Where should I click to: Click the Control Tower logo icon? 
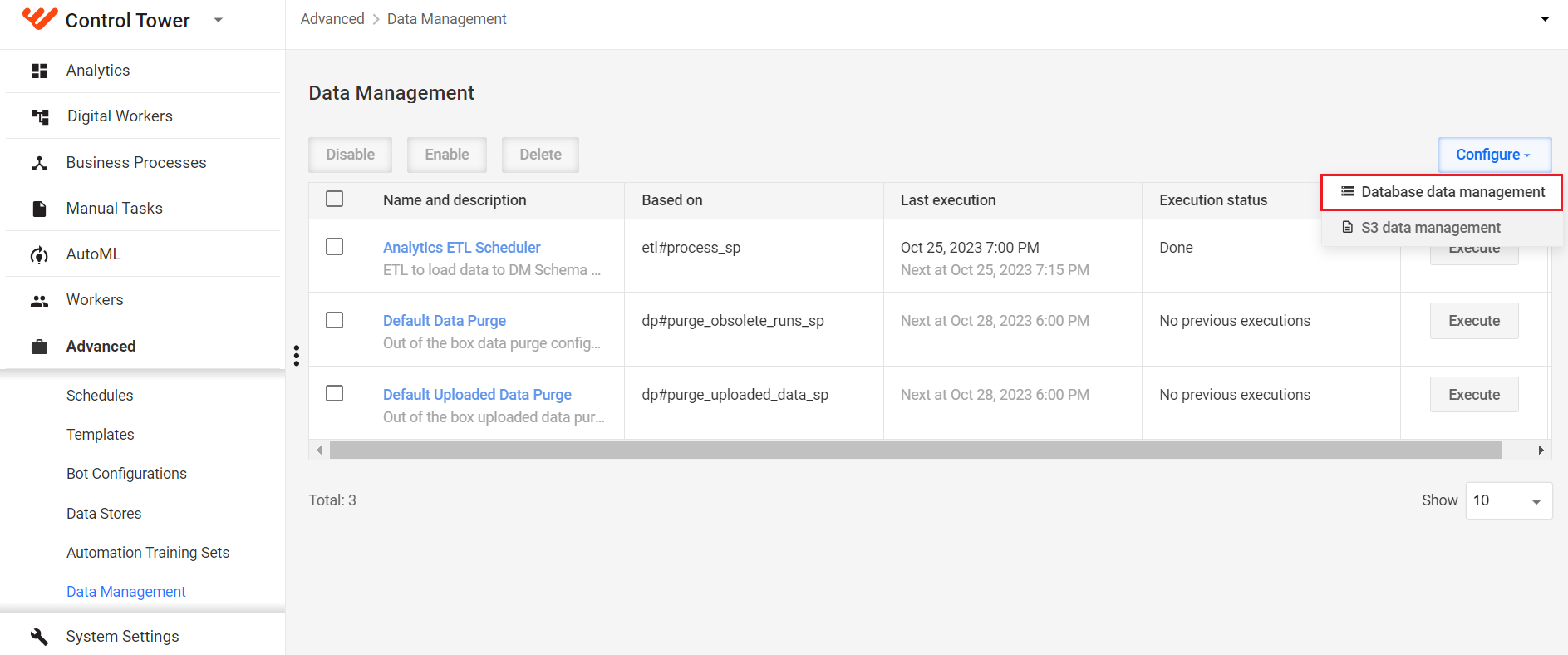pyautogui.click(x=39, y=19)
